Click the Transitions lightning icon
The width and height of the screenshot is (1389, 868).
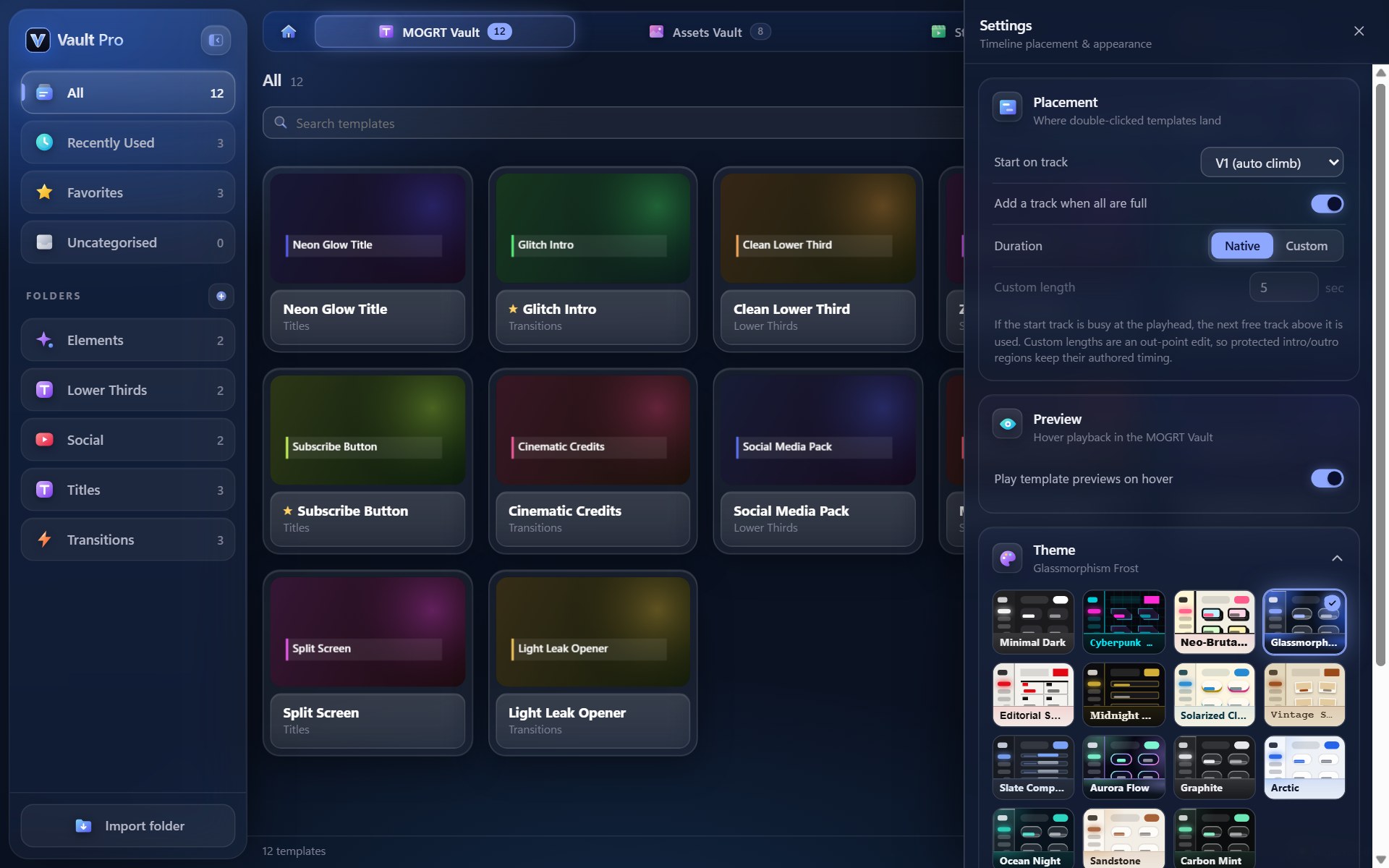point(45,540)
